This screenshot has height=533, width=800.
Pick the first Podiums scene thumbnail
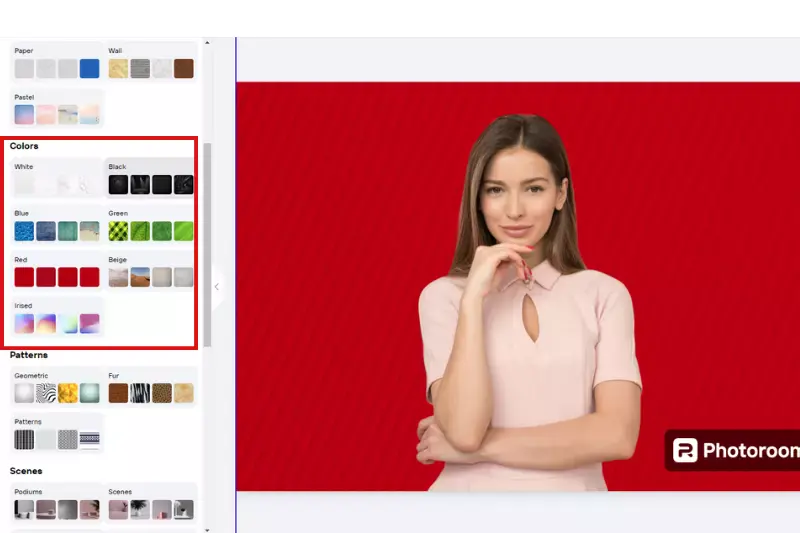(x=24, y=509)
